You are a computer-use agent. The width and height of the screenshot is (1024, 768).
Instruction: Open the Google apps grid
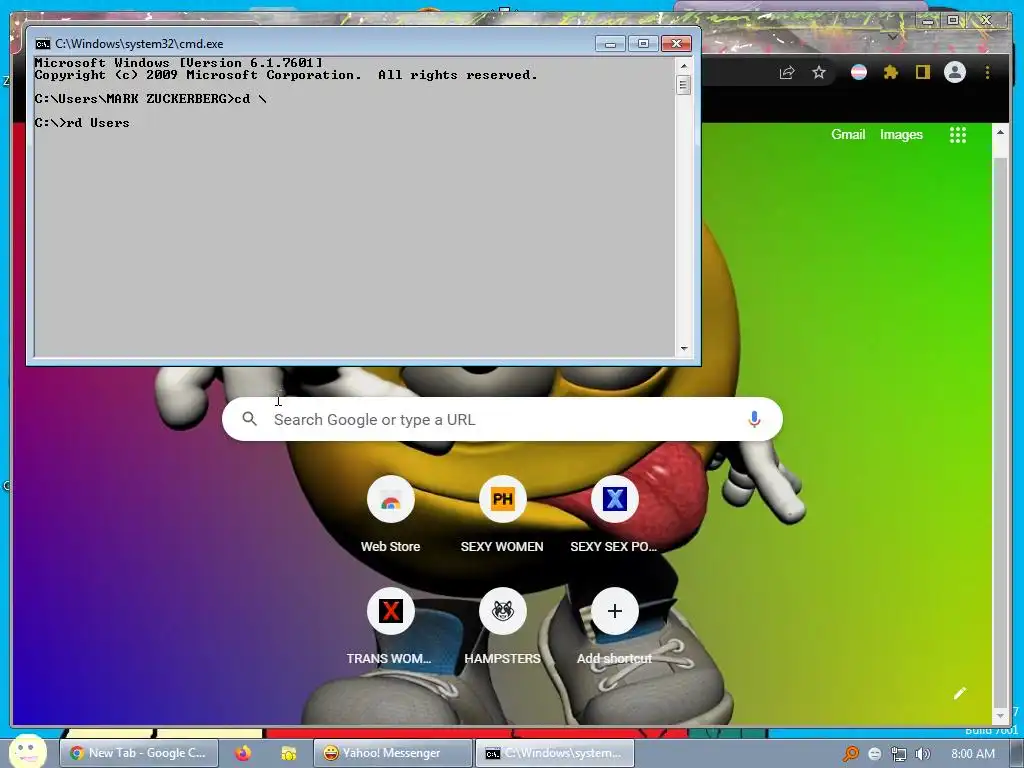pyautogui.click(x=957, y=135)
